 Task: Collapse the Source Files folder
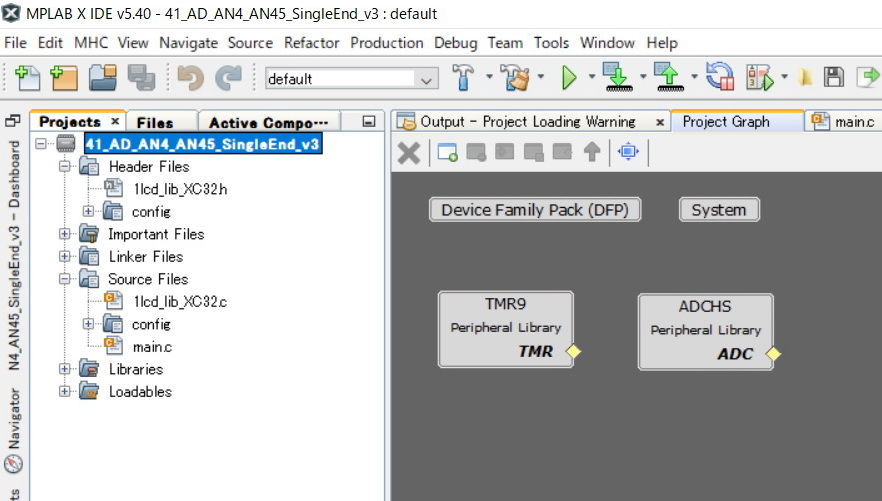(65, 279)
